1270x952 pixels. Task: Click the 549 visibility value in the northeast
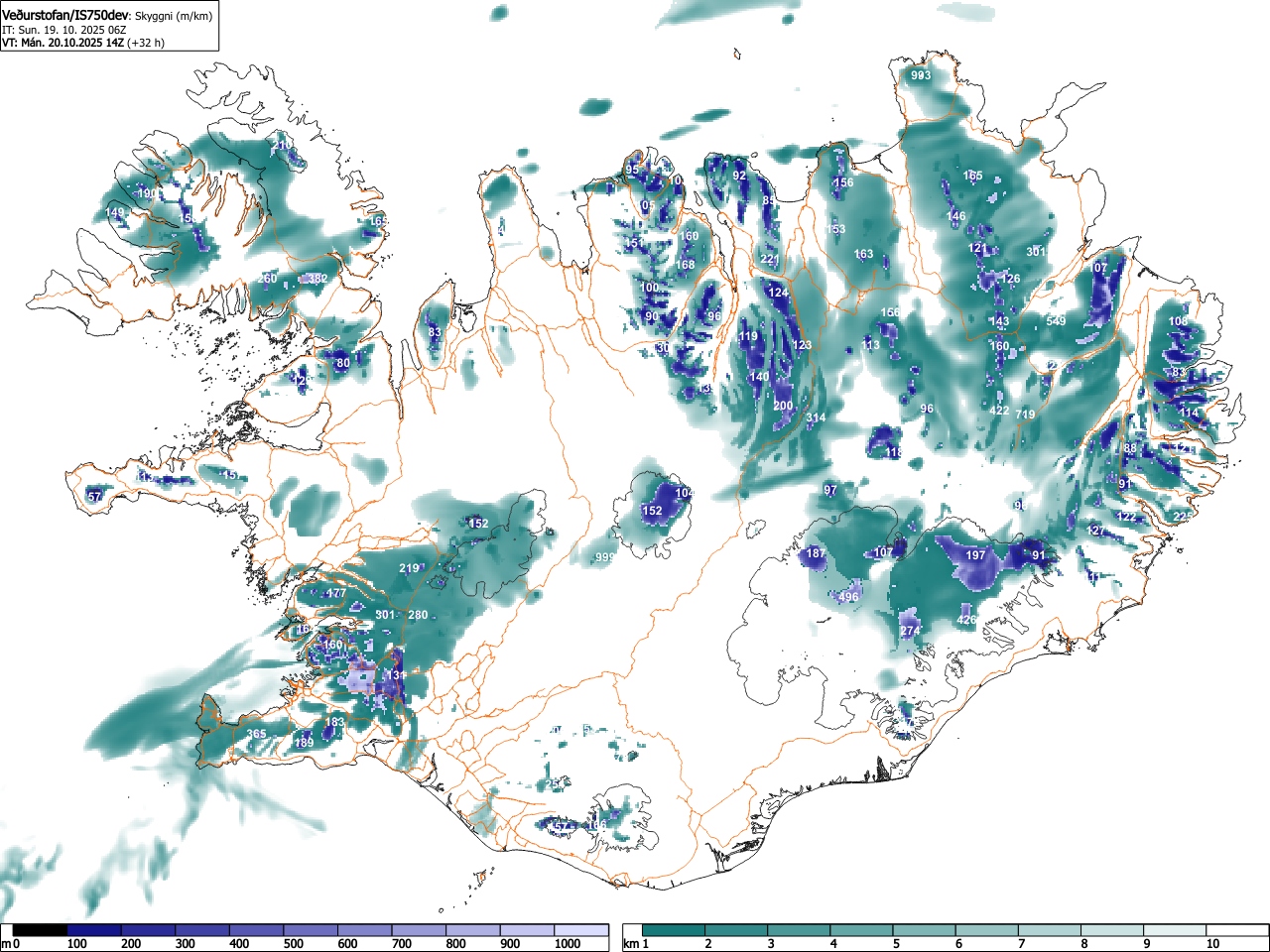[1056, 320]
